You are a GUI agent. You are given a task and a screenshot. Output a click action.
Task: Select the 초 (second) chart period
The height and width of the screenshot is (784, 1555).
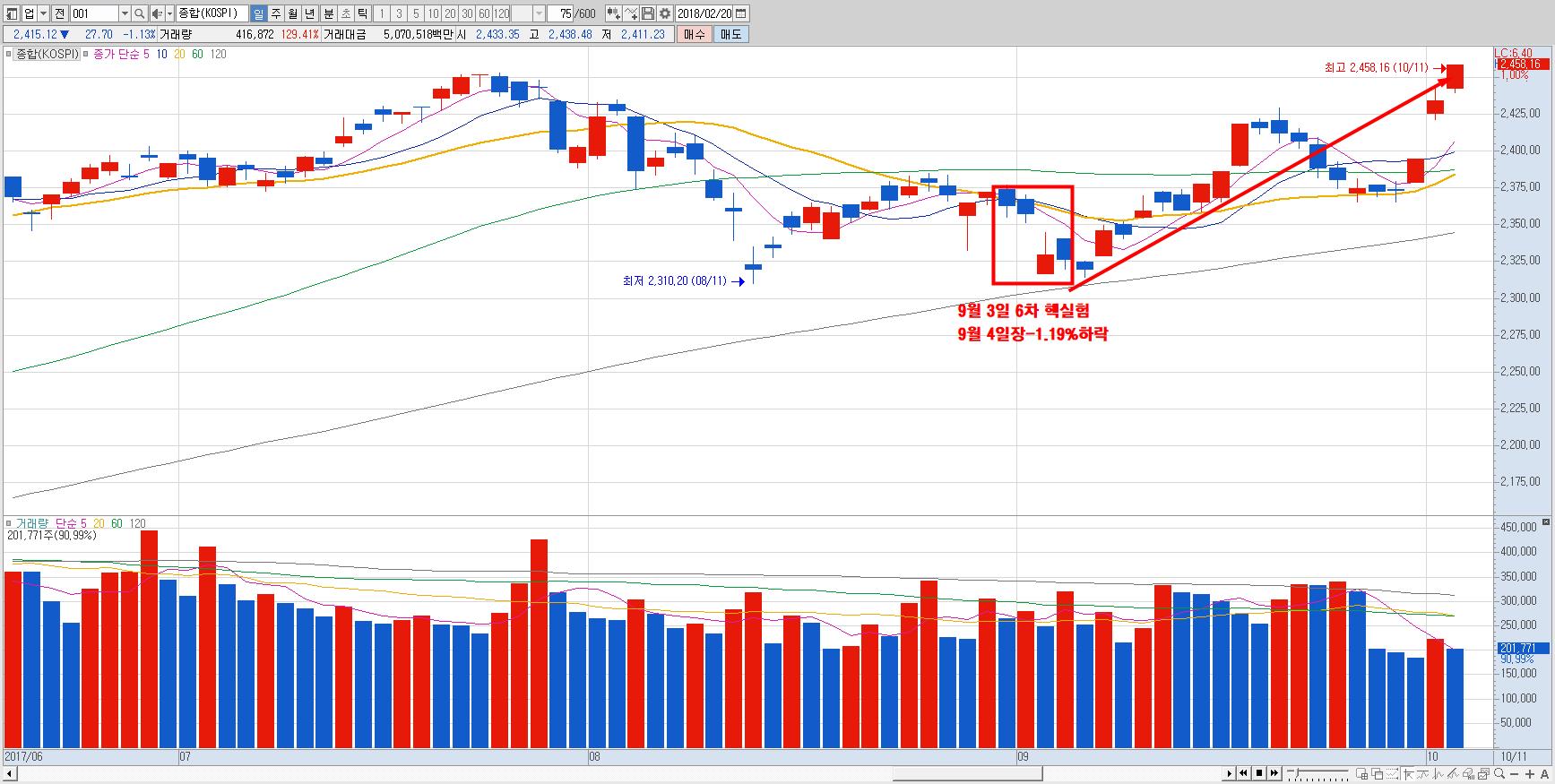click(x=345, y=13)
